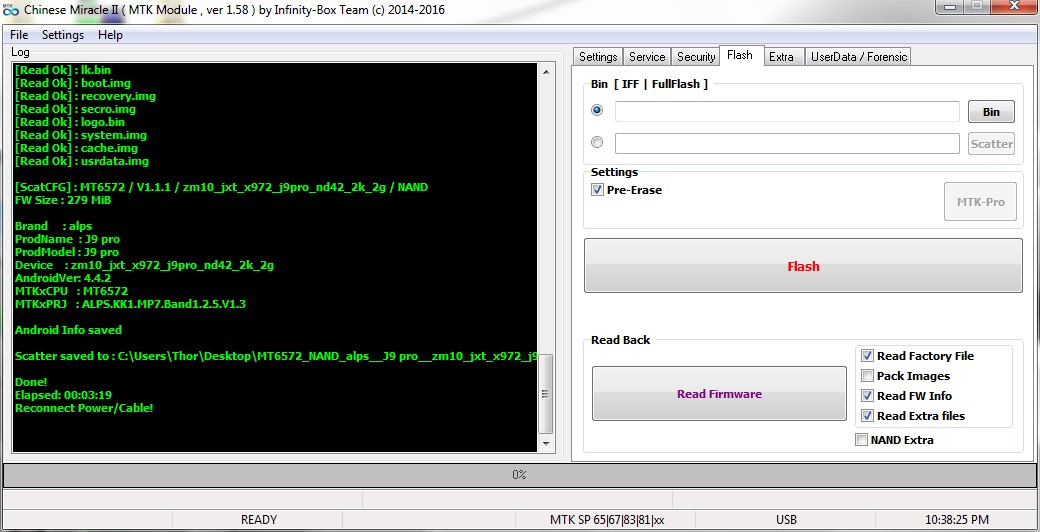Toggle the Pre-Erase checkbox

pyautogui.click(x=597, y=190)
